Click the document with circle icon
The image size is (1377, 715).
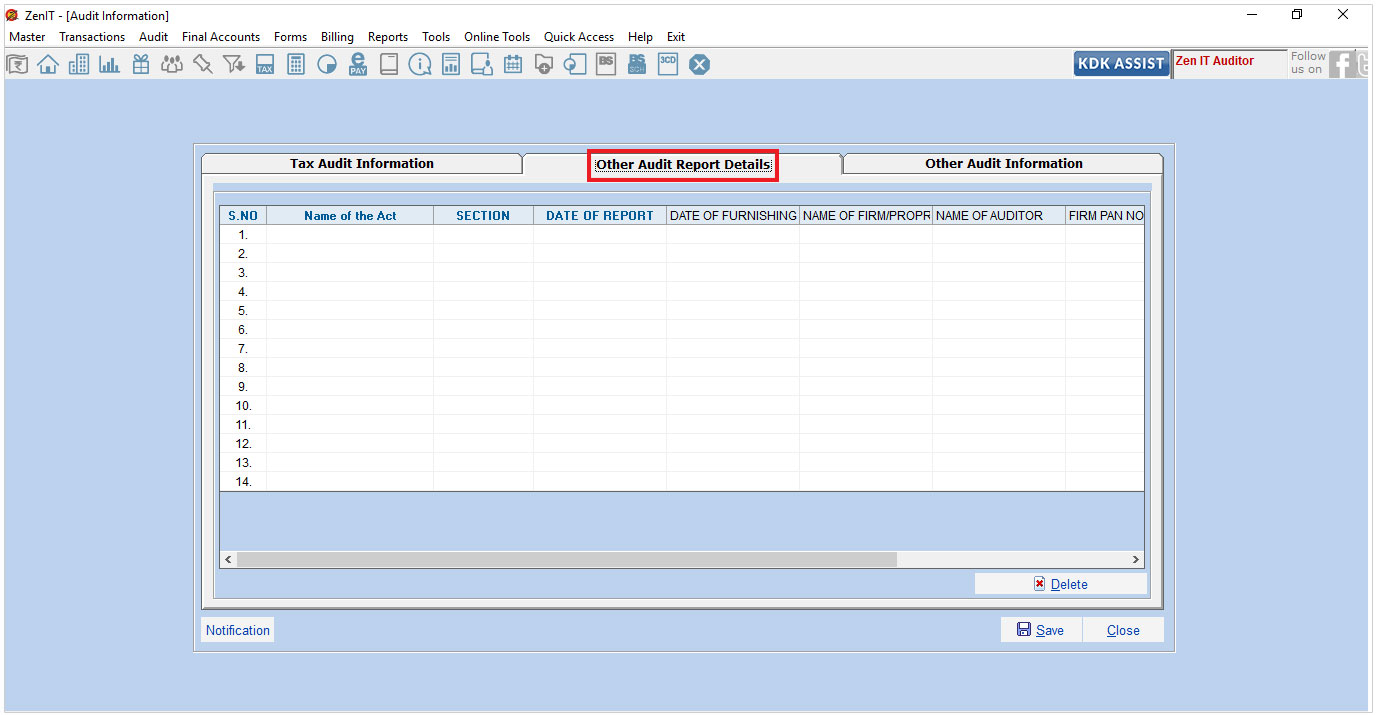(575, 65)
